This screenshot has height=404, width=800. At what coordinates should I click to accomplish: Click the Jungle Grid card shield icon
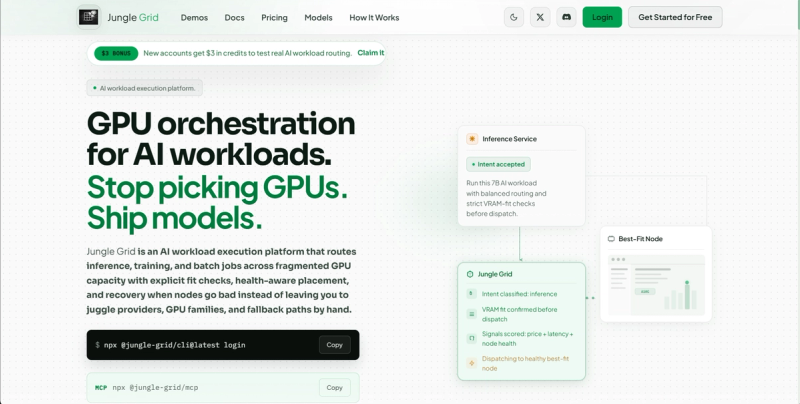[470, 274]
